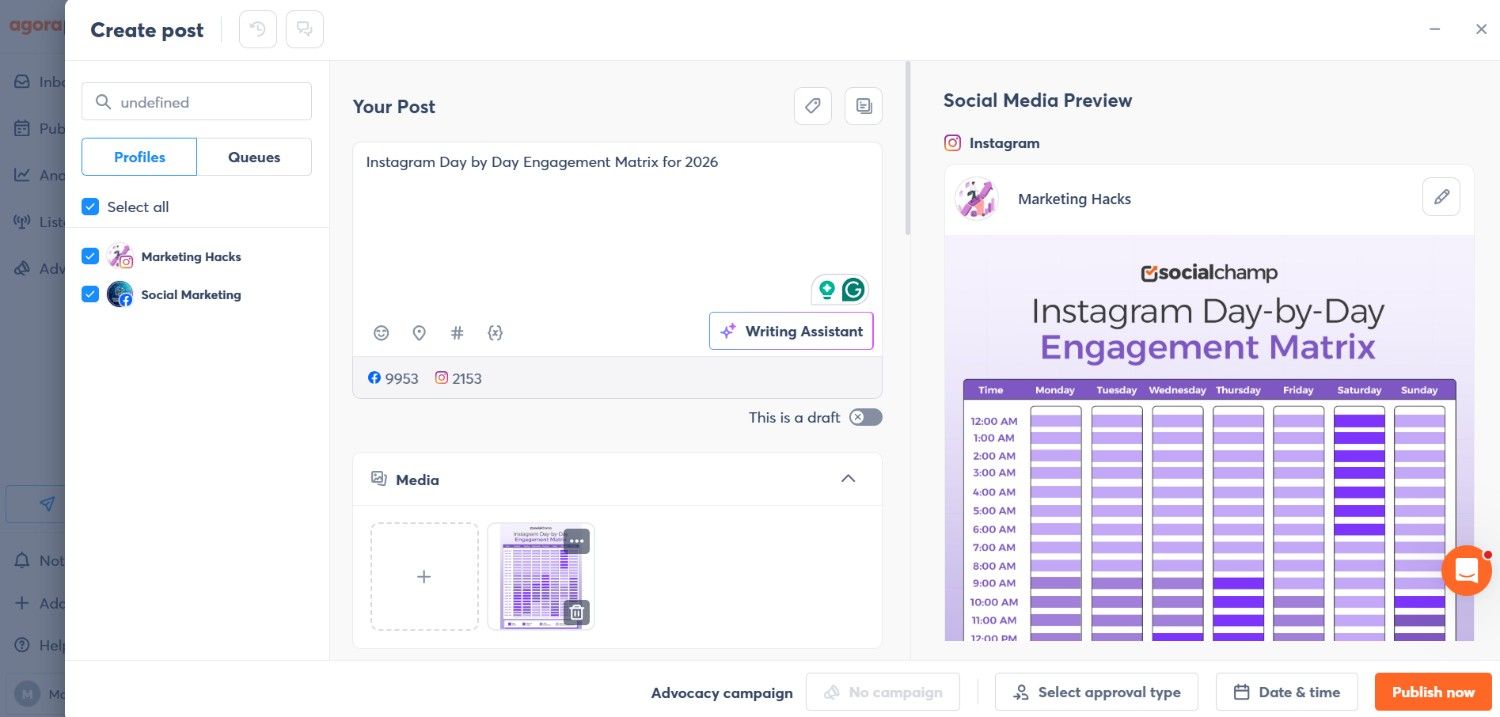Open the comments icon next to Create post
Screen dimensions: 1500x717
[305, 29]
